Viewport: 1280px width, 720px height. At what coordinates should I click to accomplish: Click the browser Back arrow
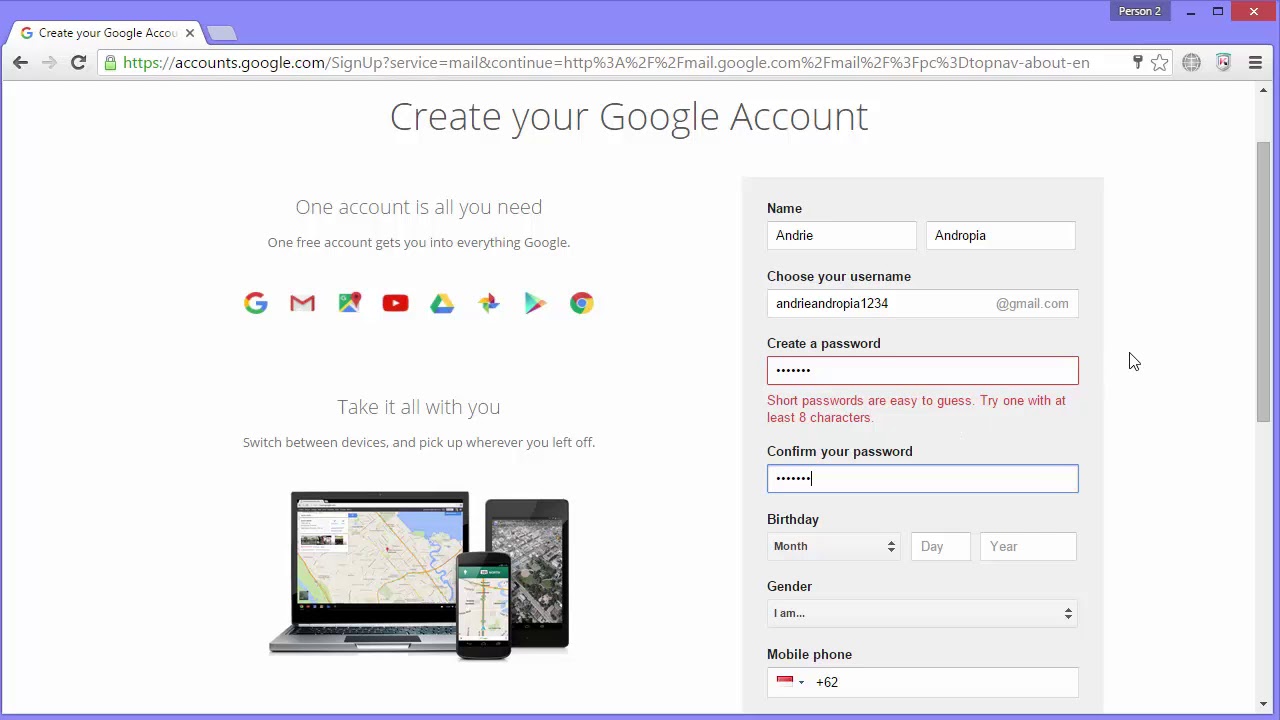pos(20,62)
